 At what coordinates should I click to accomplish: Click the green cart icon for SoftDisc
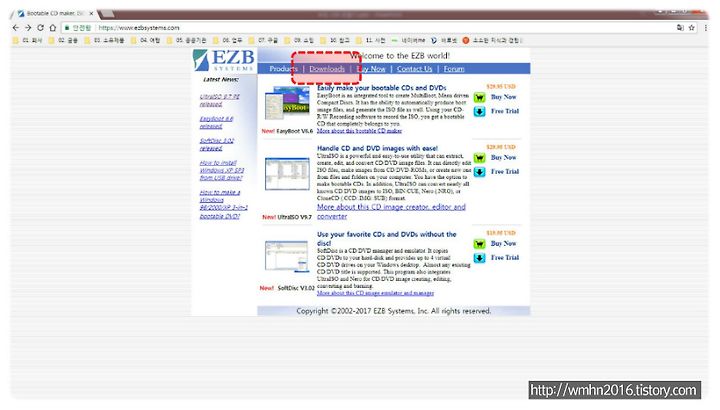[x=479, y=244]
